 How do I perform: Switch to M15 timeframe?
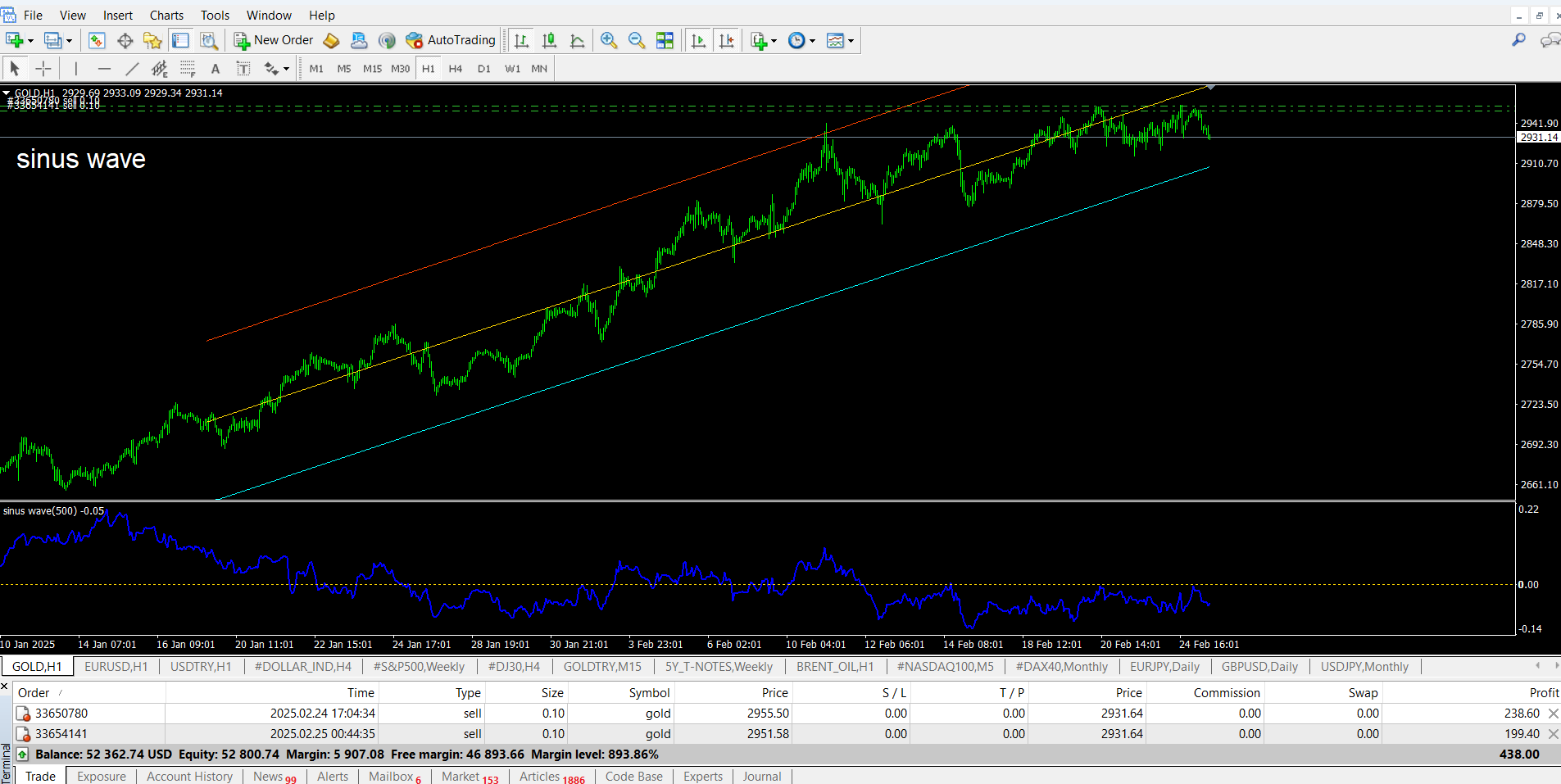[372, 69]
